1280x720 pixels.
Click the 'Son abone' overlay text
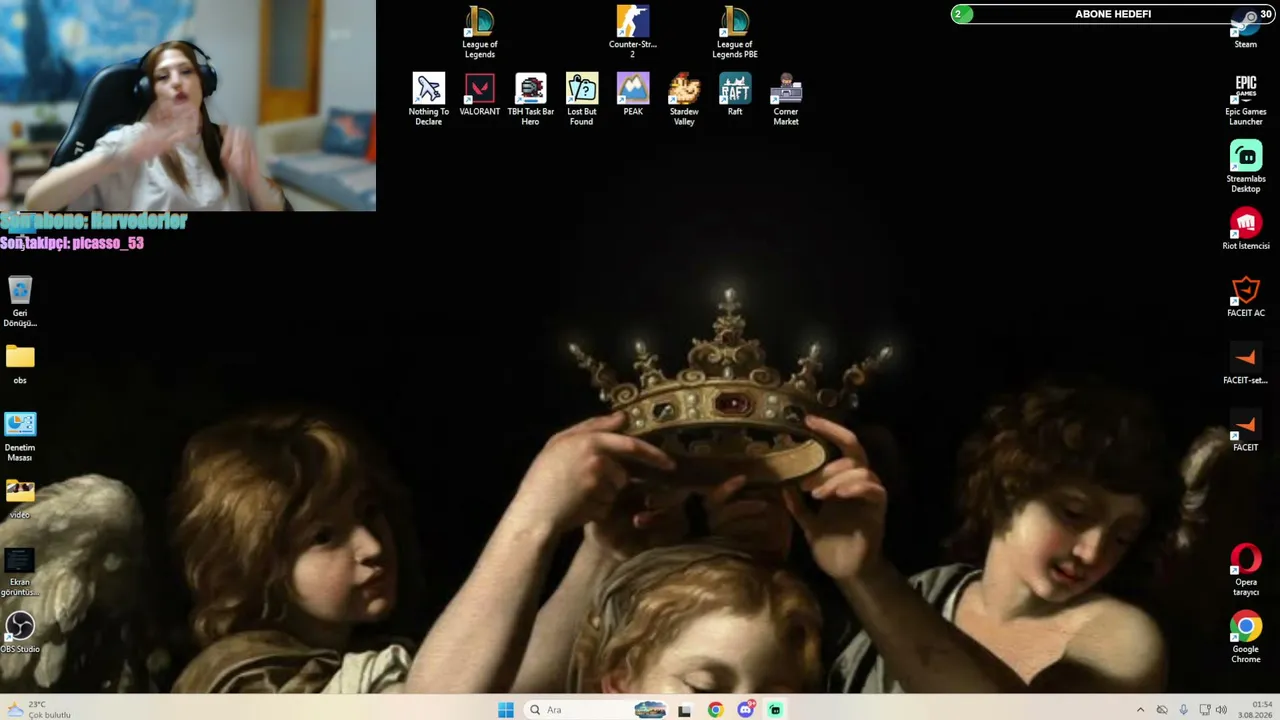(x=94, y=221)
